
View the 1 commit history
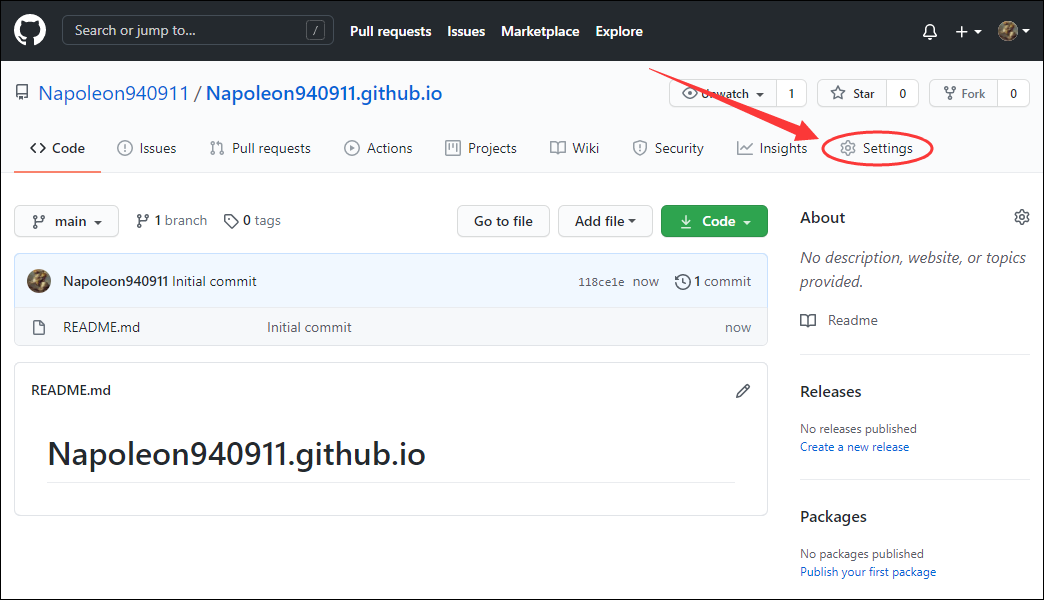713,281
